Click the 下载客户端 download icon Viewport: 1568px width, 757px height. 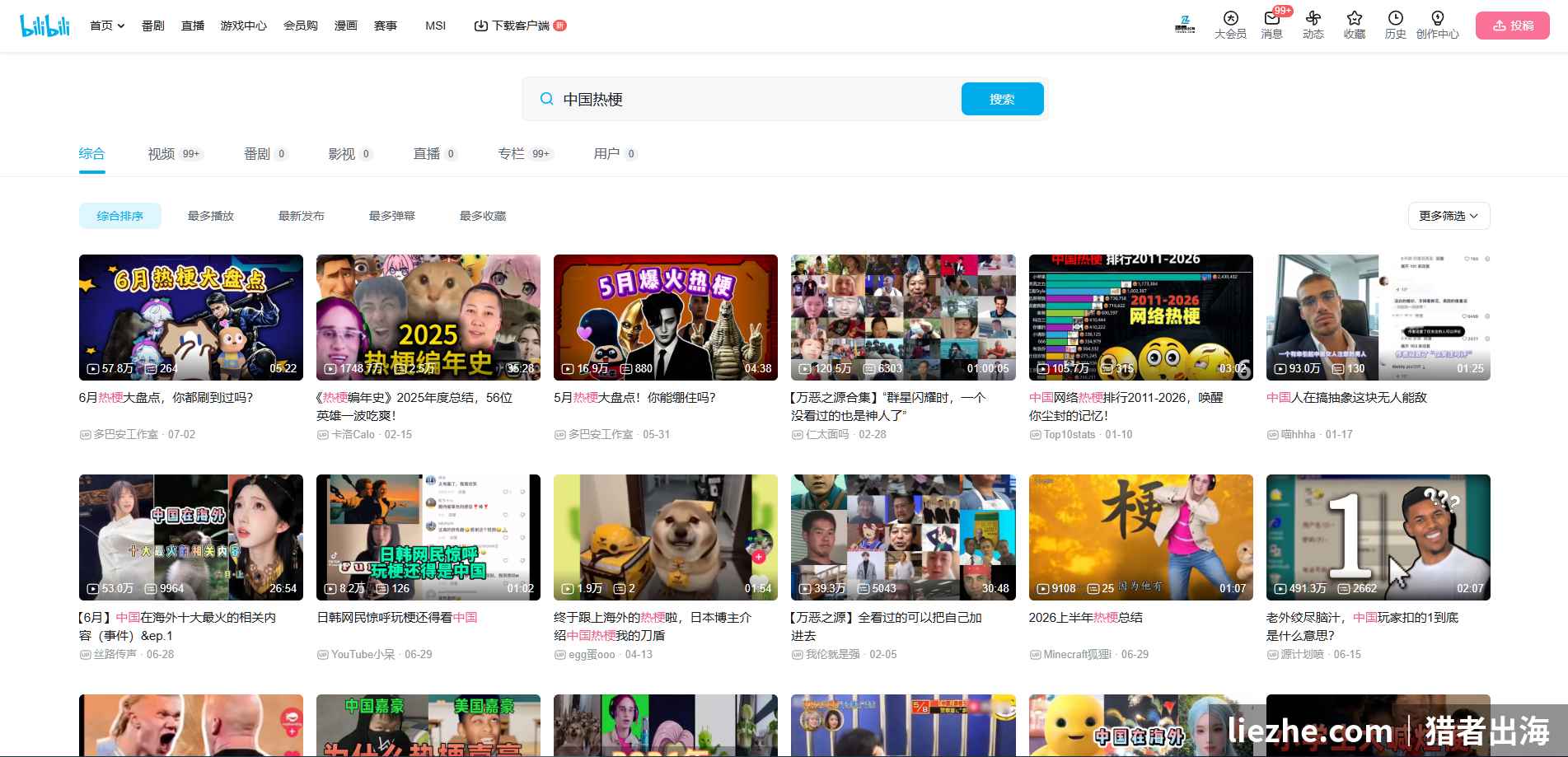pos(481,26)
